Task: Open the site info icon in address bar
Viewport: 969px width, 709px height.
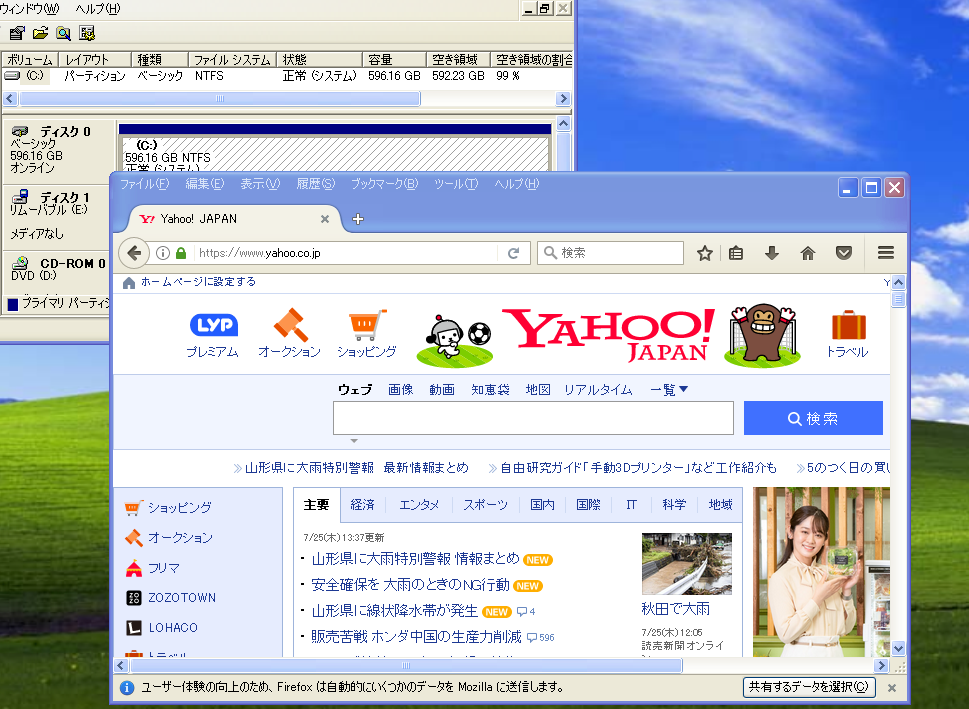Action: click(x=163, y=253)
